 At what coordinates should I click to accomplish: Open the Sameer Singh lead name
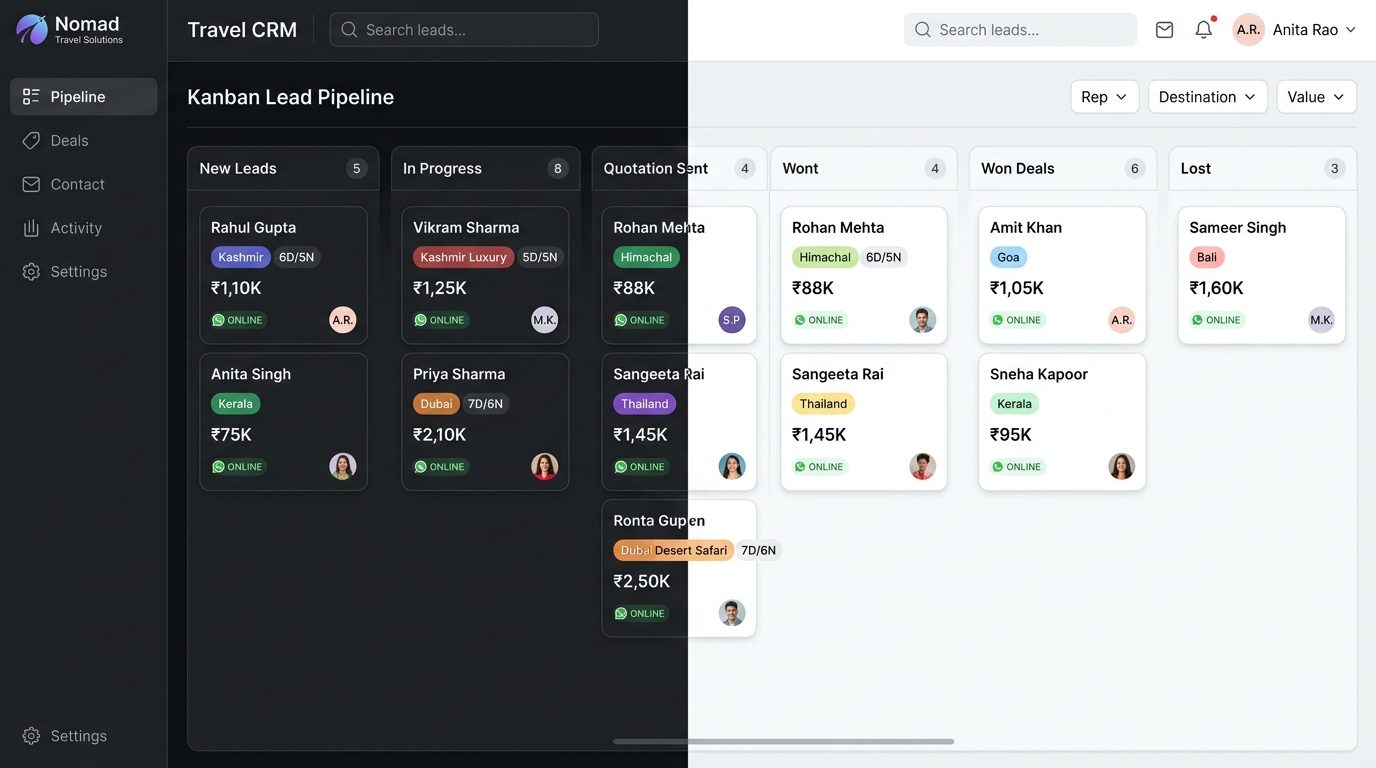point(1237,228)
